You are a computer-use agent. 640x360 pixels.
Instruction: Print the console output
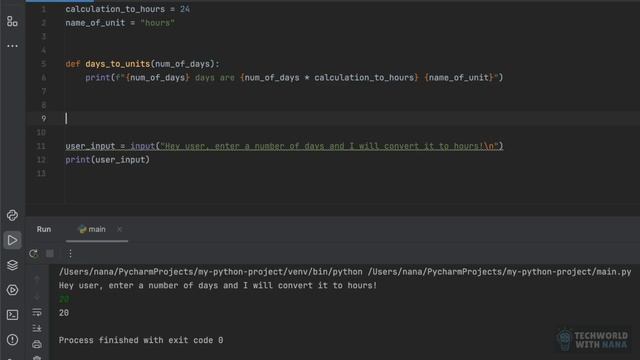coord(37,344)
